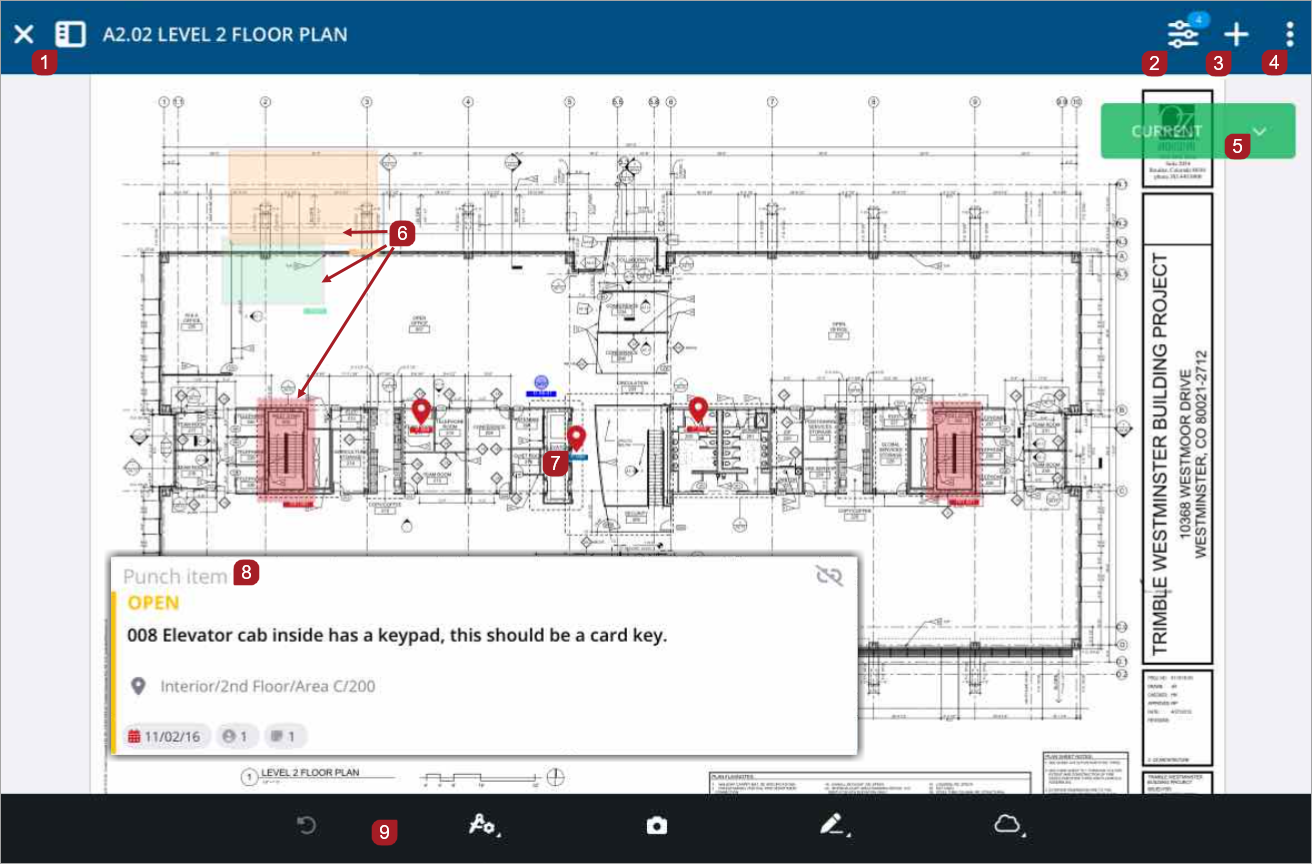This screenshot has width=1312, height=864.
Task: Close the floor plan view
Action: pyautogui.click(x=22, y=34)
